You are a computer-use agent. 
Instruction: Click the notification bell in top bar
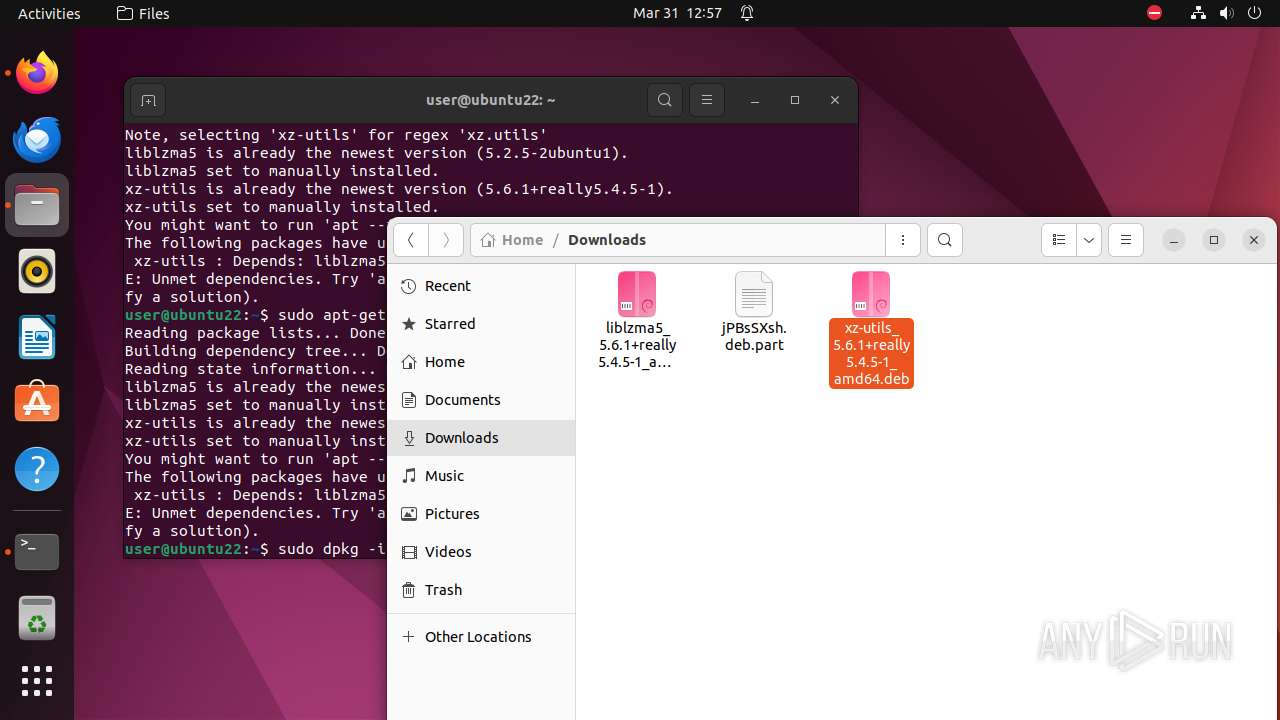click(747, 13)
